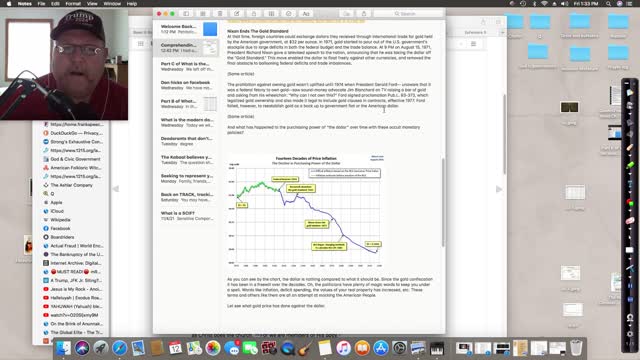Insert a table using the table icon
The height and width of the screenshot is (360, 640).
271,13
